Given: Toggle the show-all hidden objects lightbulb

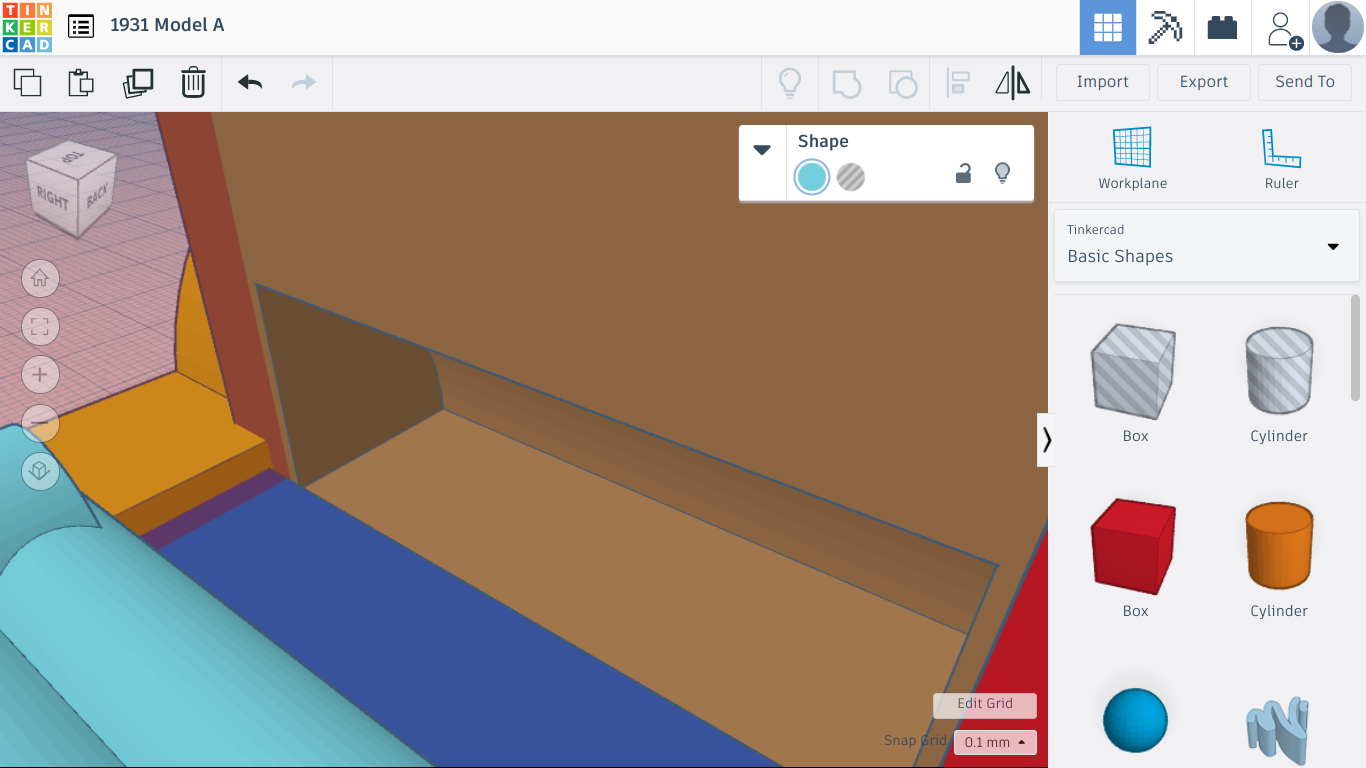Looking at the screenshot, I should click(x=790, y=83).
